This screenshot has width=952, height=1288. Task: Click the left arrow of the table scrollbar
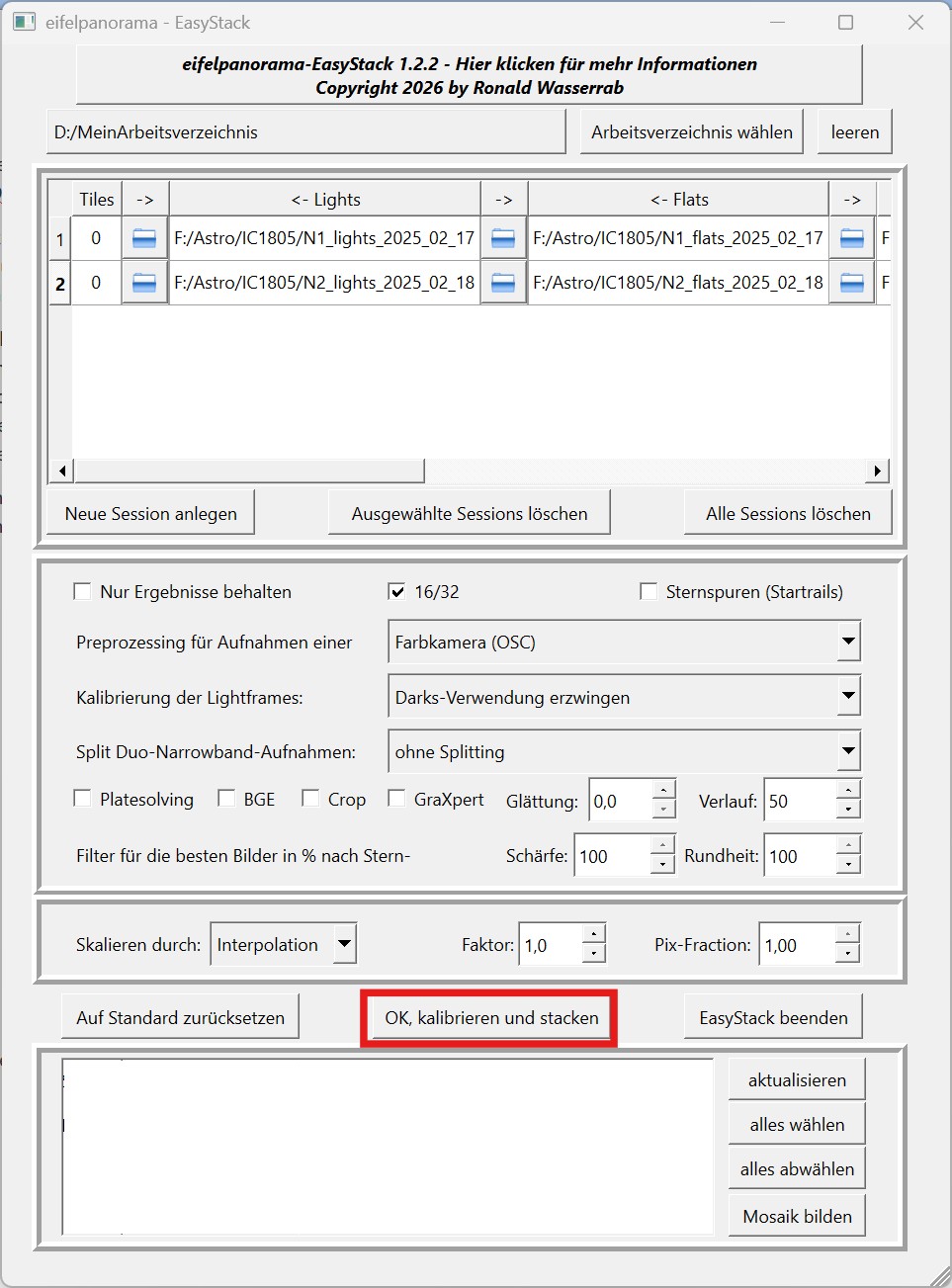point(62,471)
